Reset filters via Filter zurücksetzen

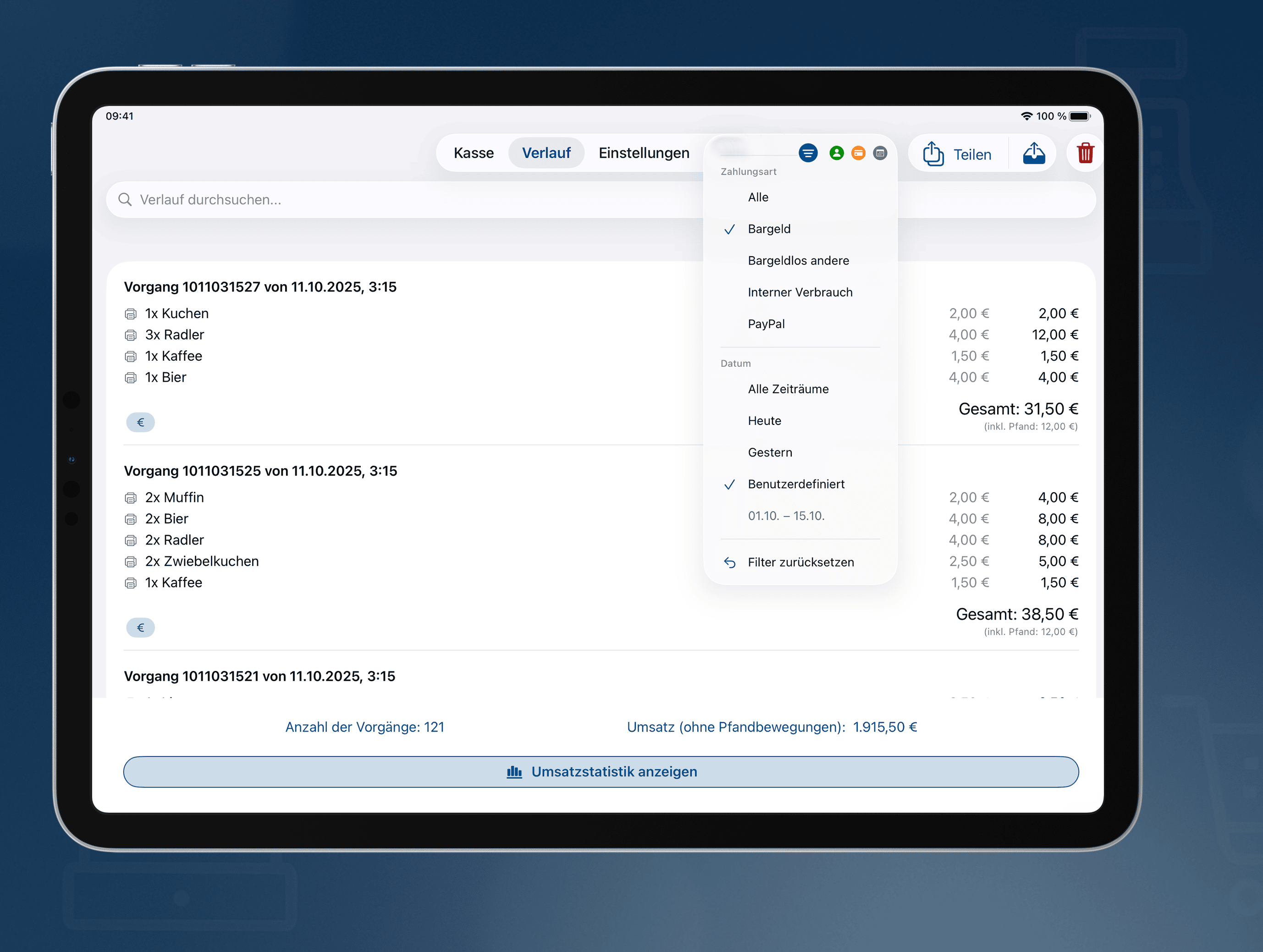801,561
